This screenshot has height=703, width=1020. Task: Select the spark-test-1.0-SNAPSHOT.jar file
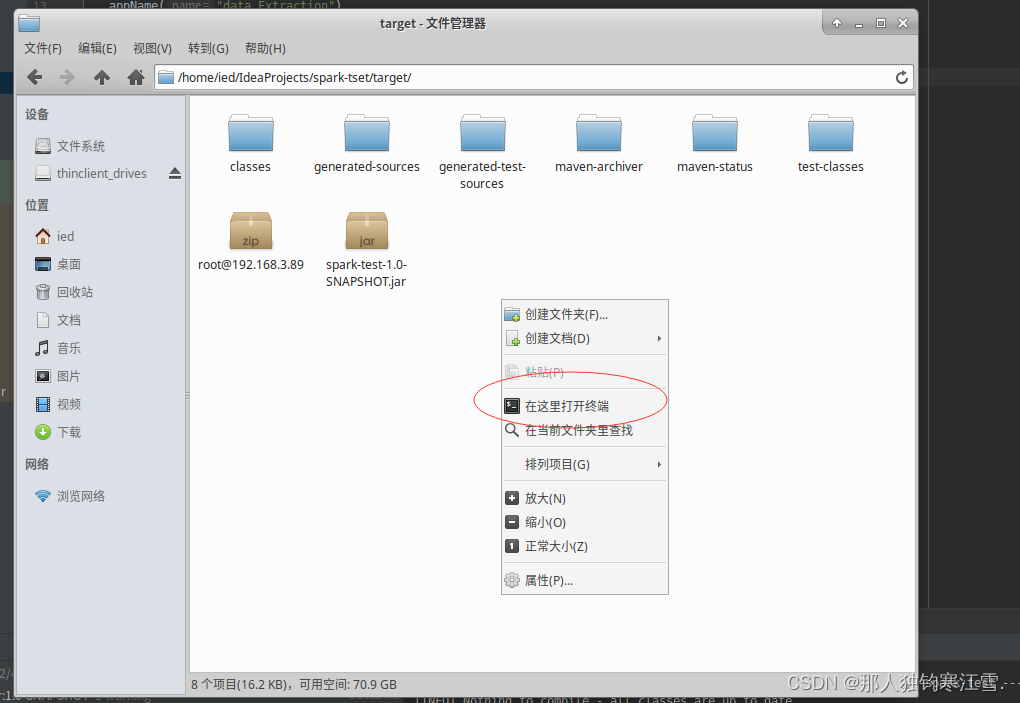(x=366, y=250)
